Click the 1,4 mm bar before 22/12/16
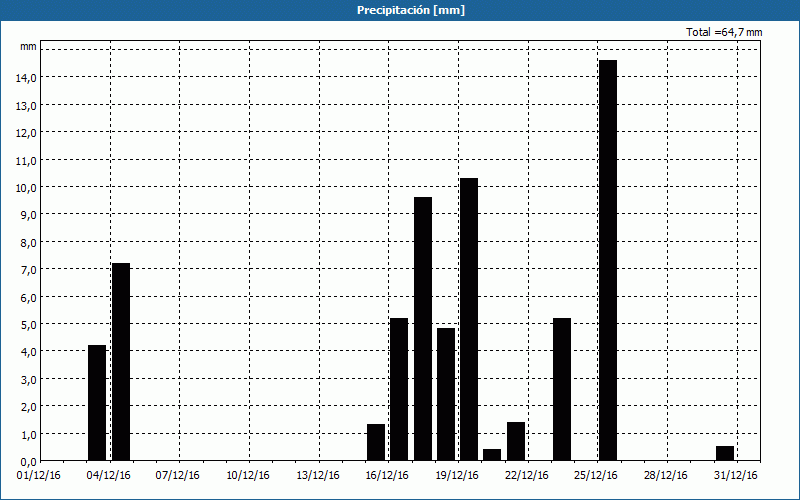Screen dimensions: 800x500 (516, 441)
